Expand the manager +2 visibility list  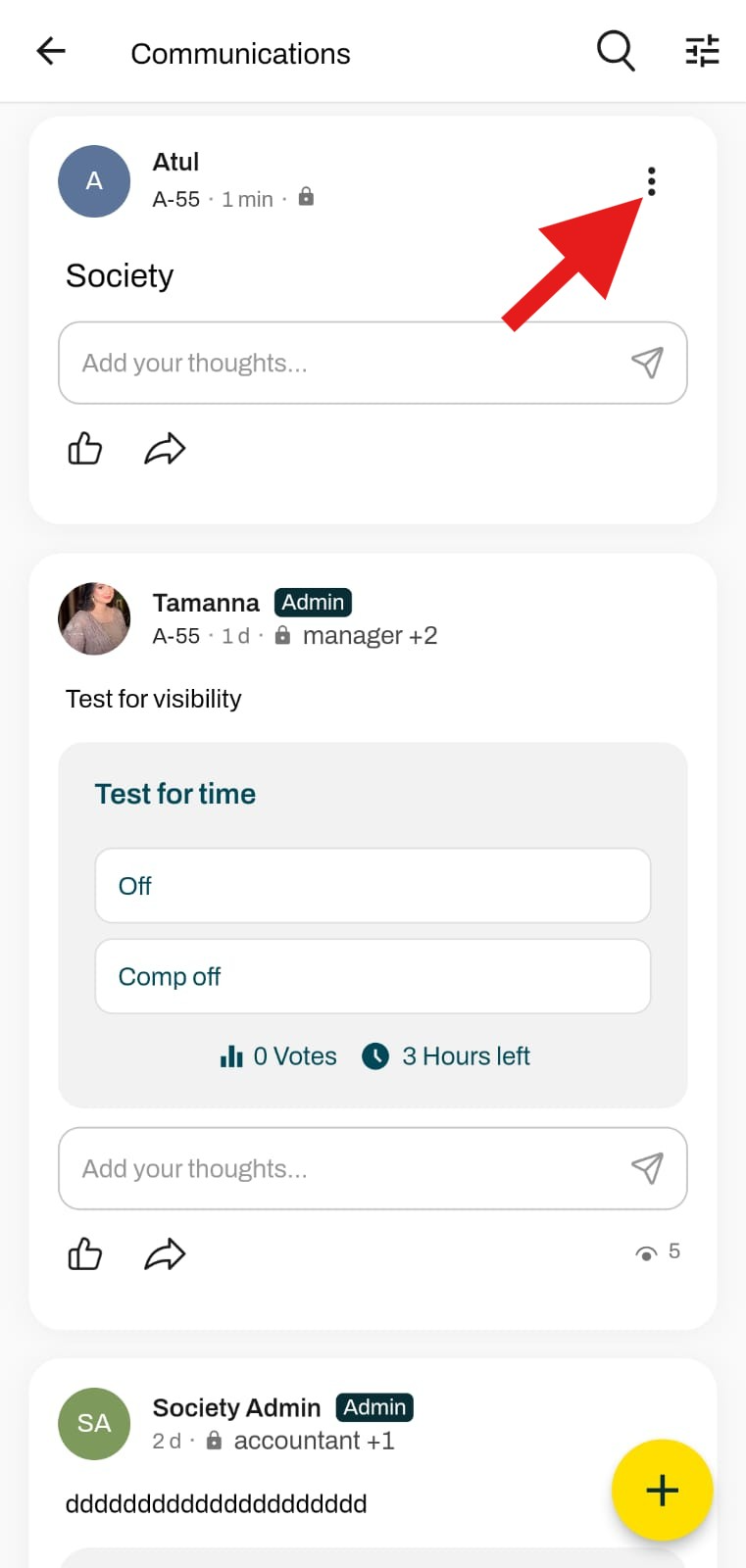pyautogui.click(x=370, y=636)
